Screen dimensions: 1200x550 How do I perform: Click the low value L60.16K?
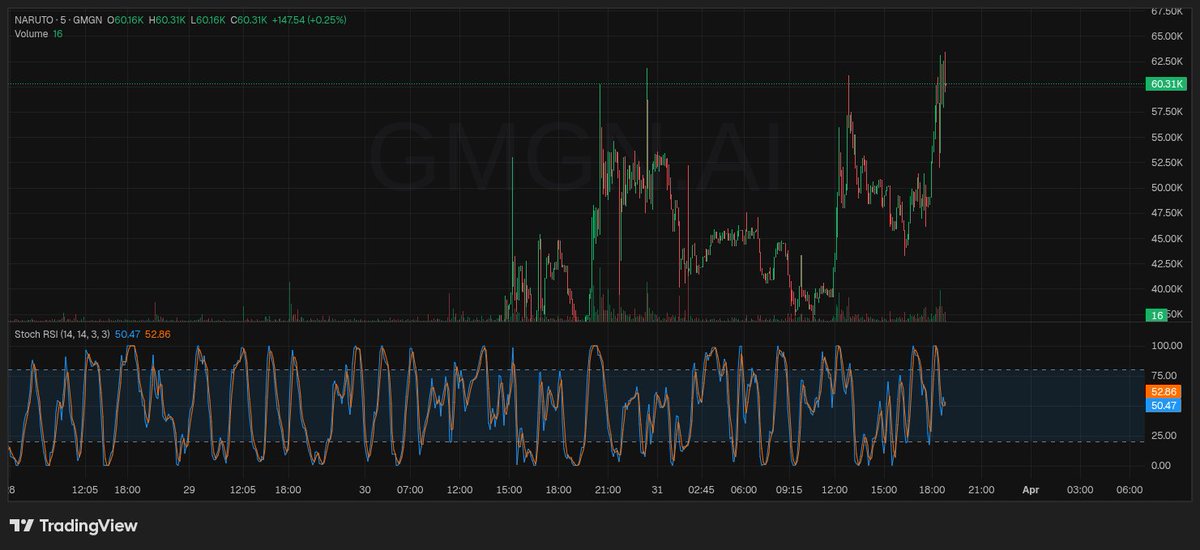[x=209, y=20]
